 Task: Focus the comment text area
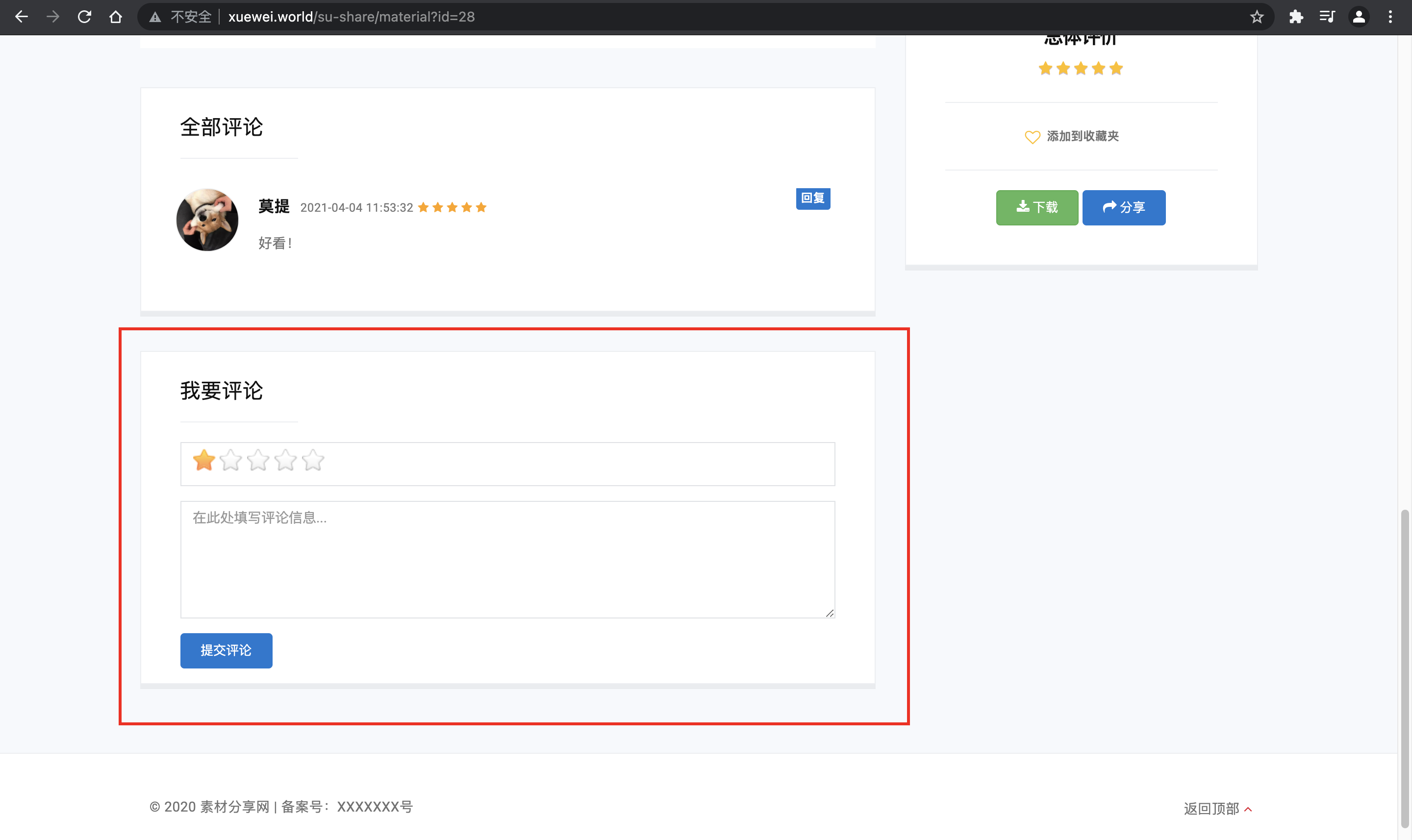click(x=507, y=559)
